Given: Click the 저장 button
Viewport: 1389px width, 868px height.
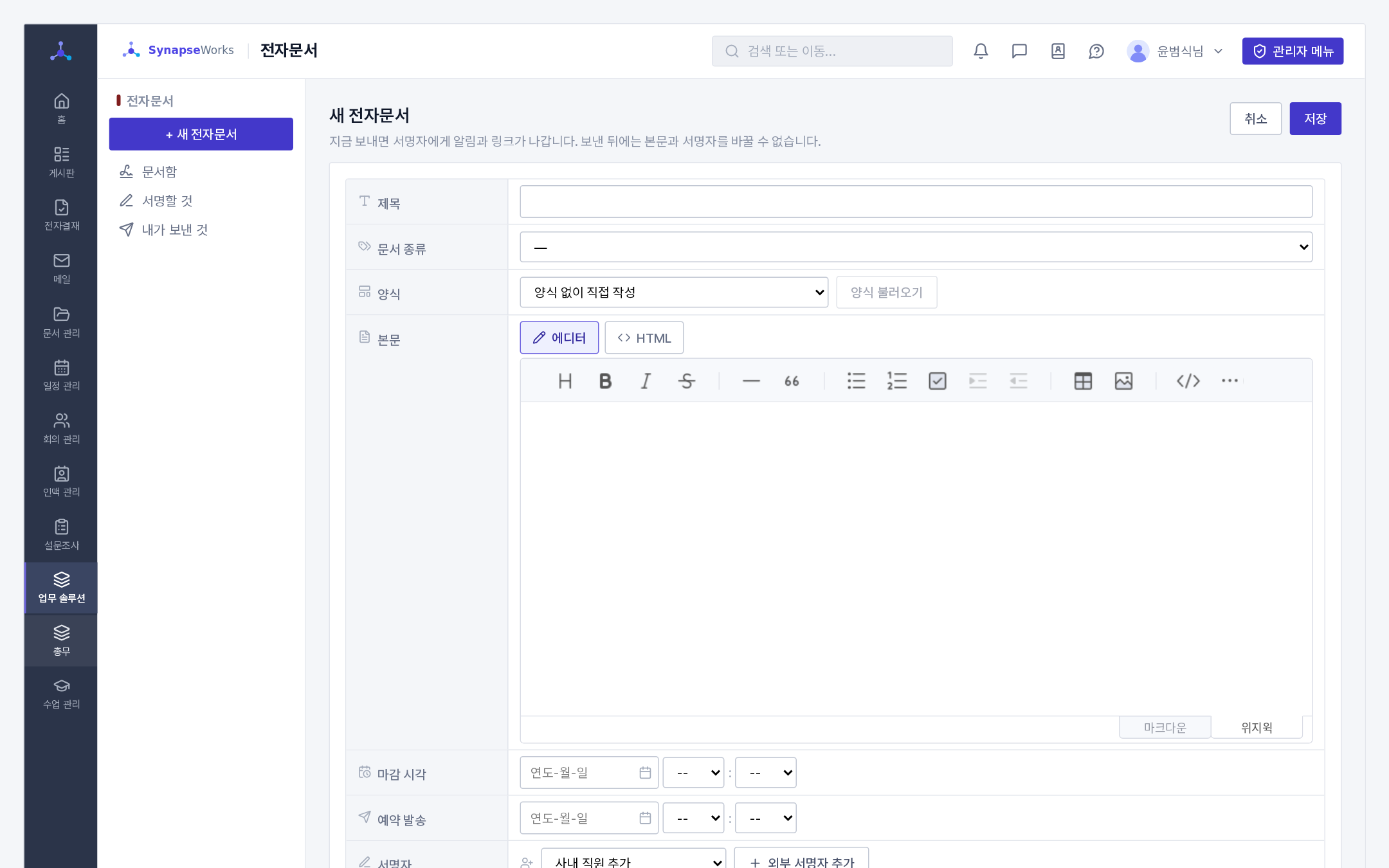Looking at the screenshot, I should [1315, 118].
